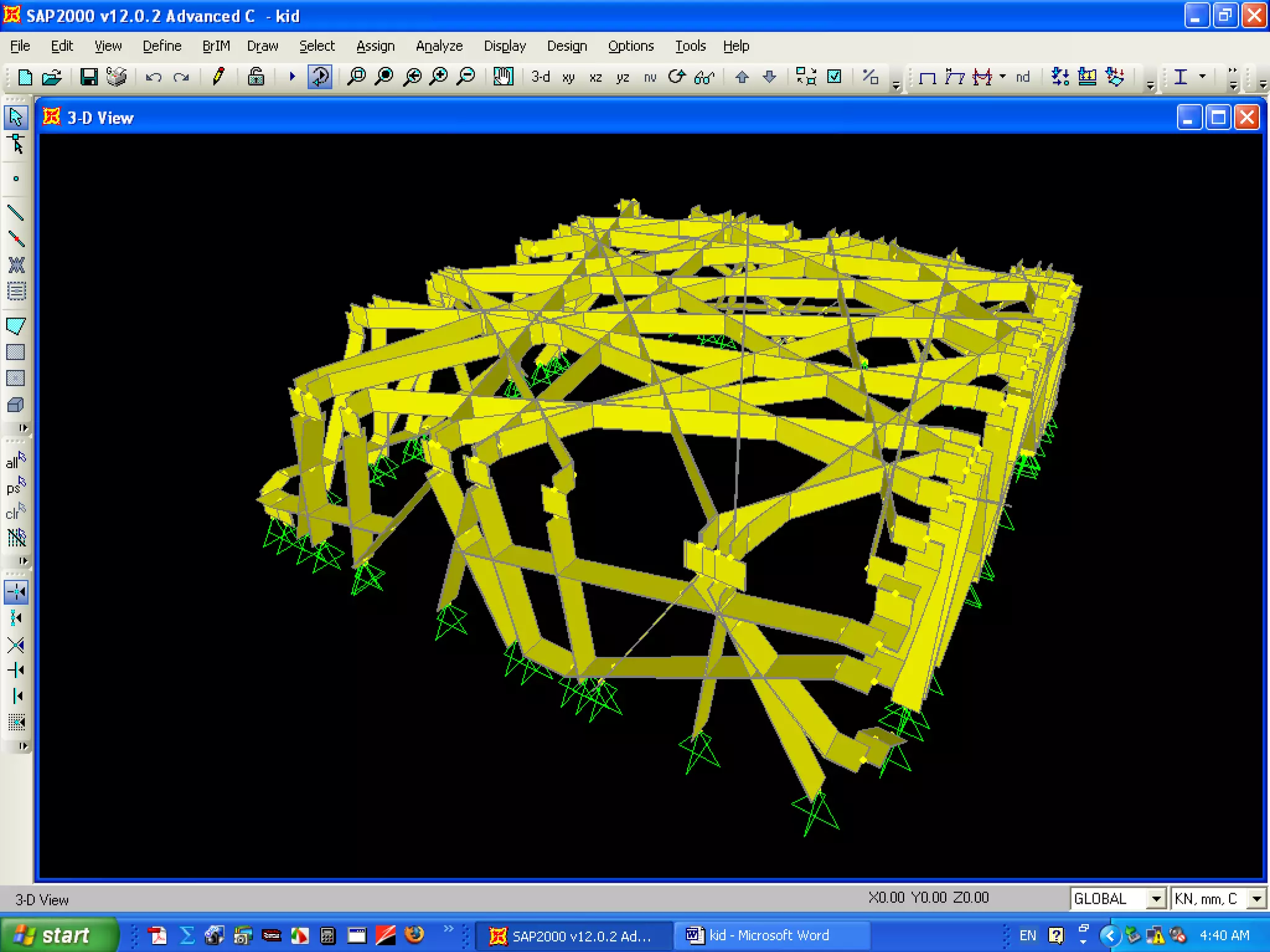Click the Save floppy disk icon

click(x=89, y=77)
